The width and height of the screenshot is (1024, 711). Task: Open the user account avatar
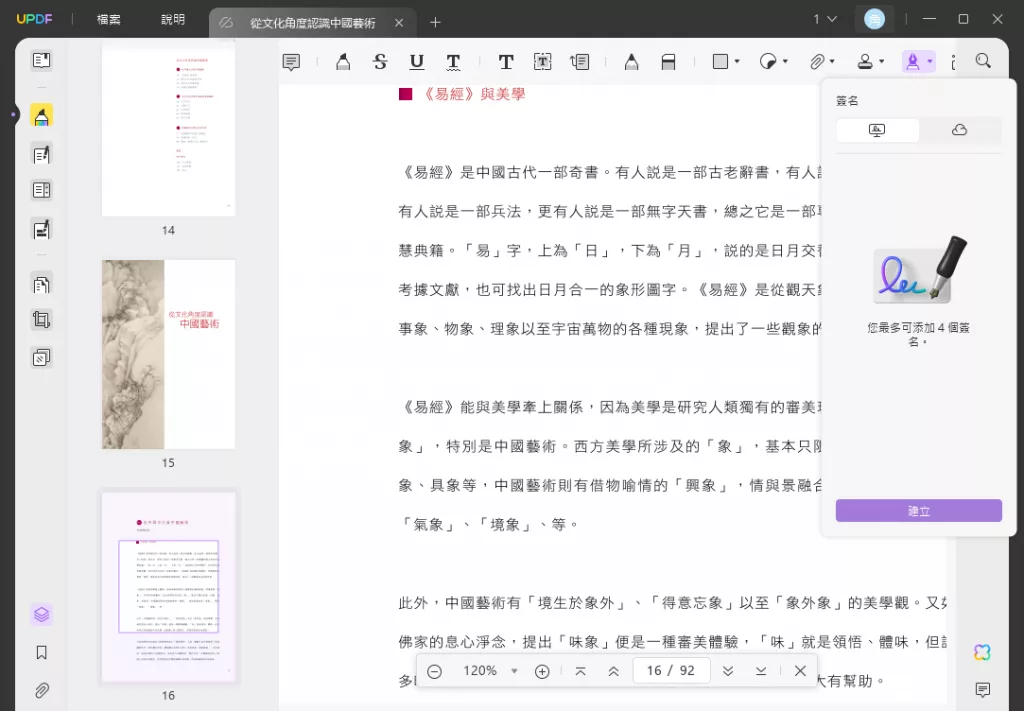[x=874, y=19]
